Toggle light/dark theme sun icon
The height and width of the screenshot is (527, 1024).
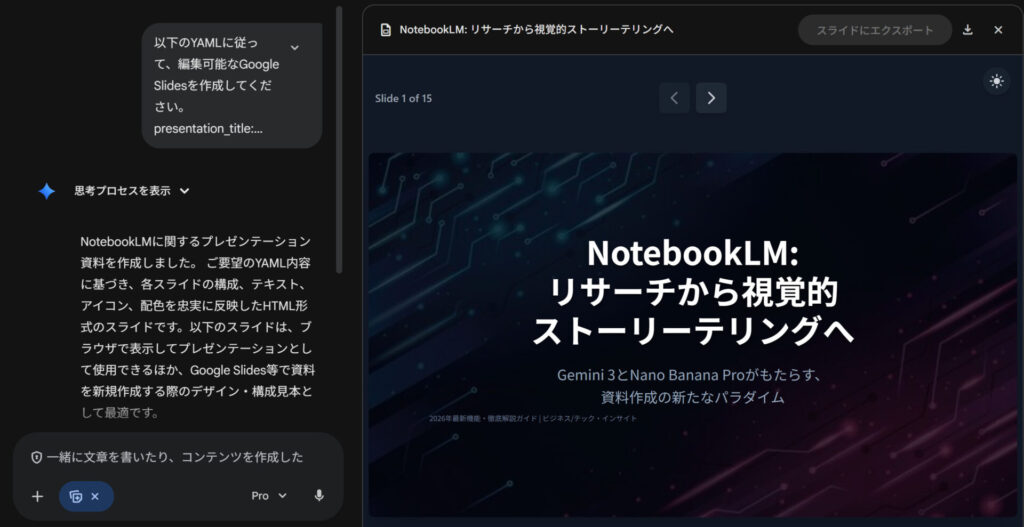(x=996, y=81)
